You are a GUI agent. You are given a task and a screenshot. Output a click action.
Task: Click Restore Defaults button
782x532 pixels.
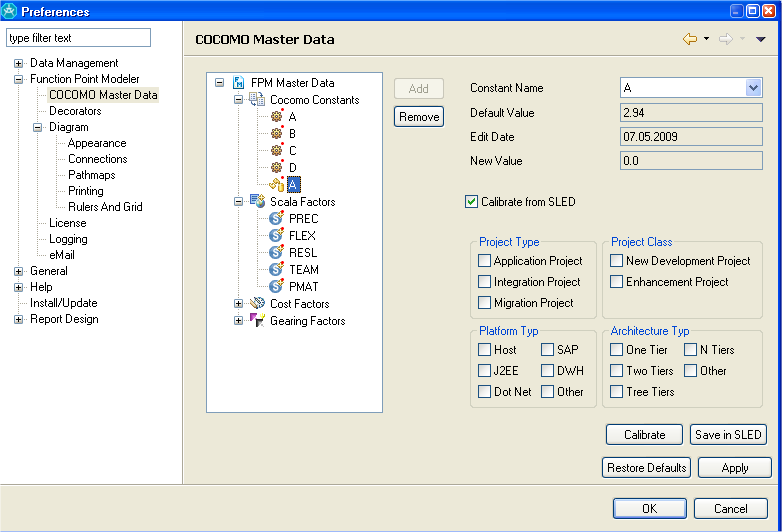646,468
